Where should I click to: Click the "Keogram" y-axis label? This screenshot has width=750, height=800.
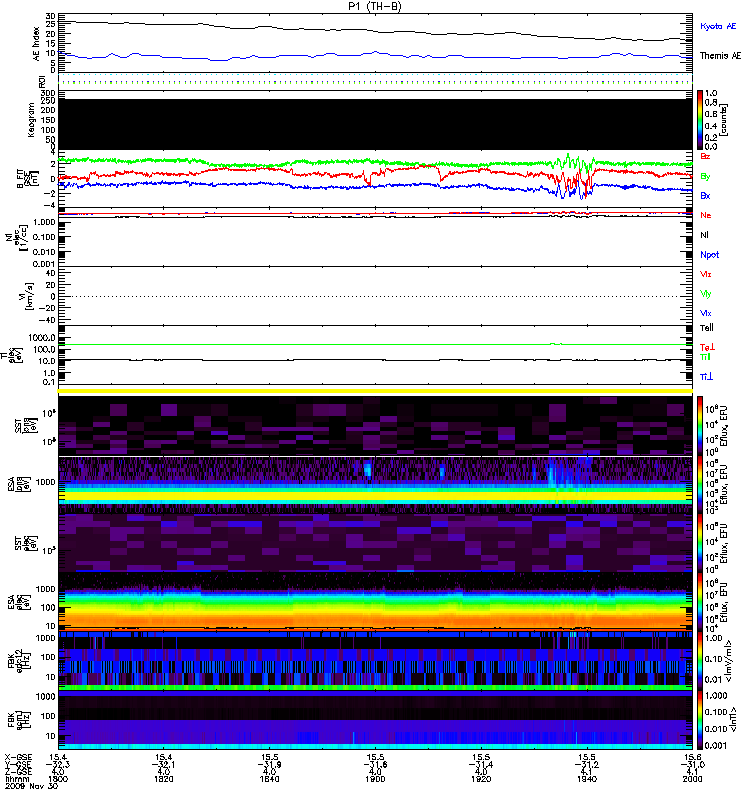click(31, 120)
